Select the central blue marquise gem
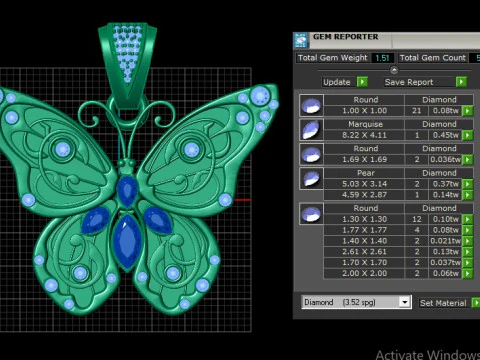 pyautogui.click(x=127, y=241)
